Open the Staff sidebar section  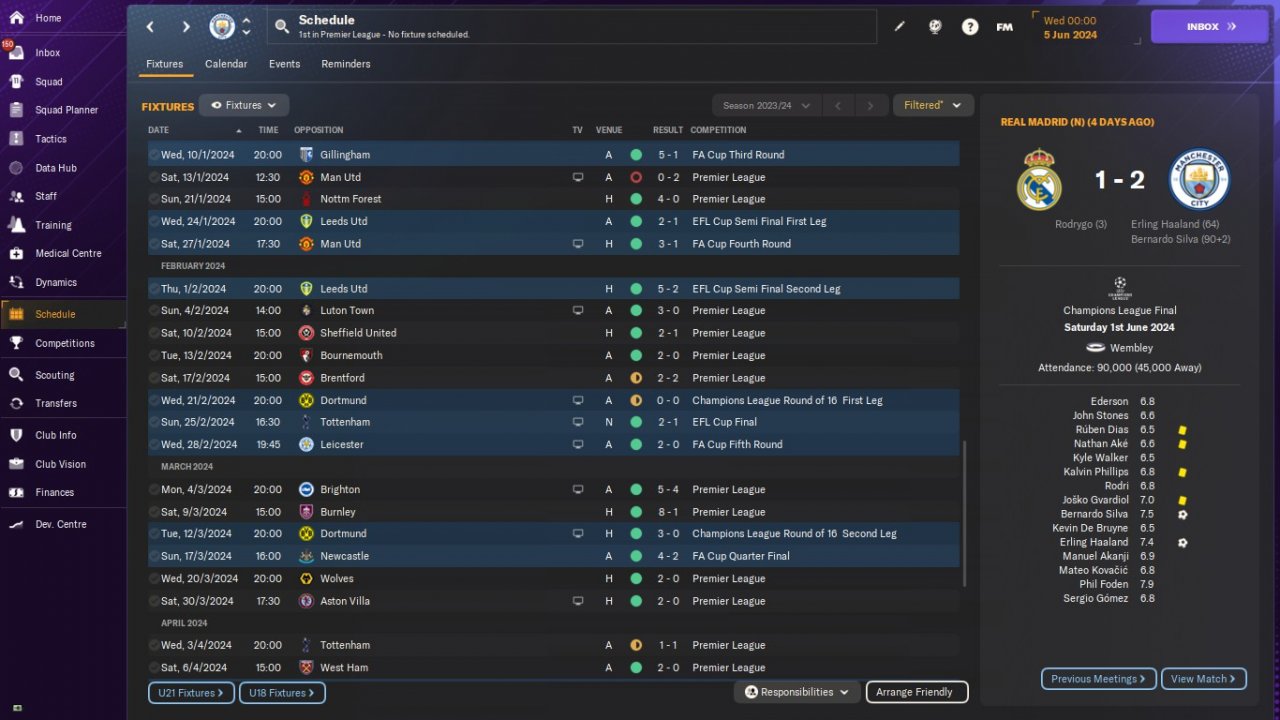click(x=46, y=196)
